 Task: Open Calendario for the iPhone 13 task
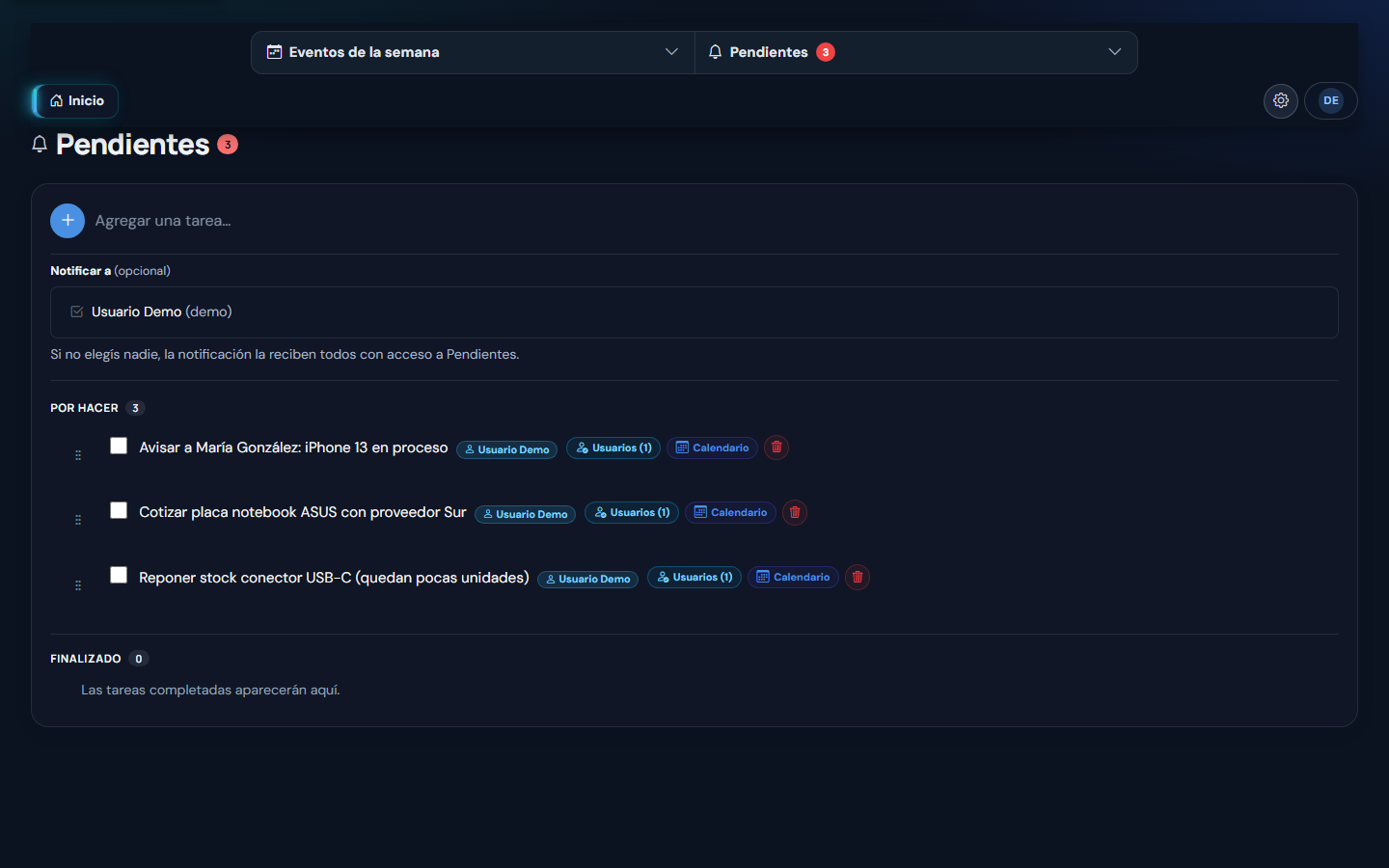click(712, 448)
